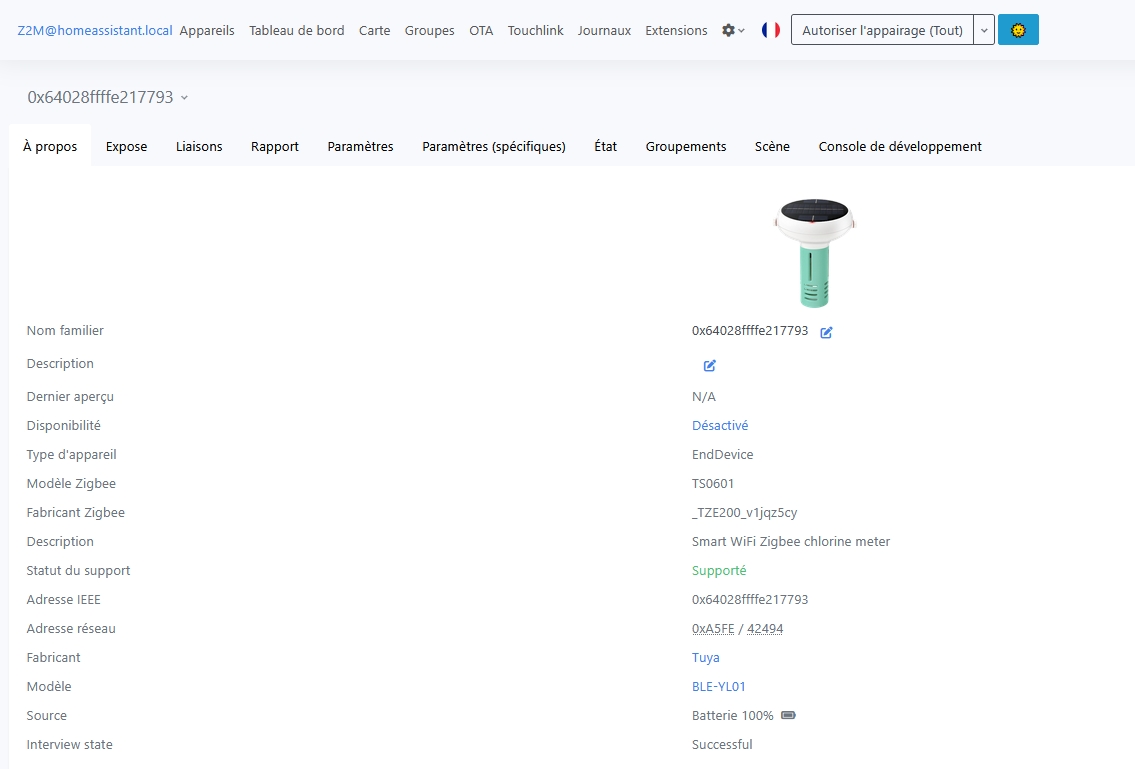Open Tableau de bord
This screenshot has width=1135, height=769.
coord(297,30)
